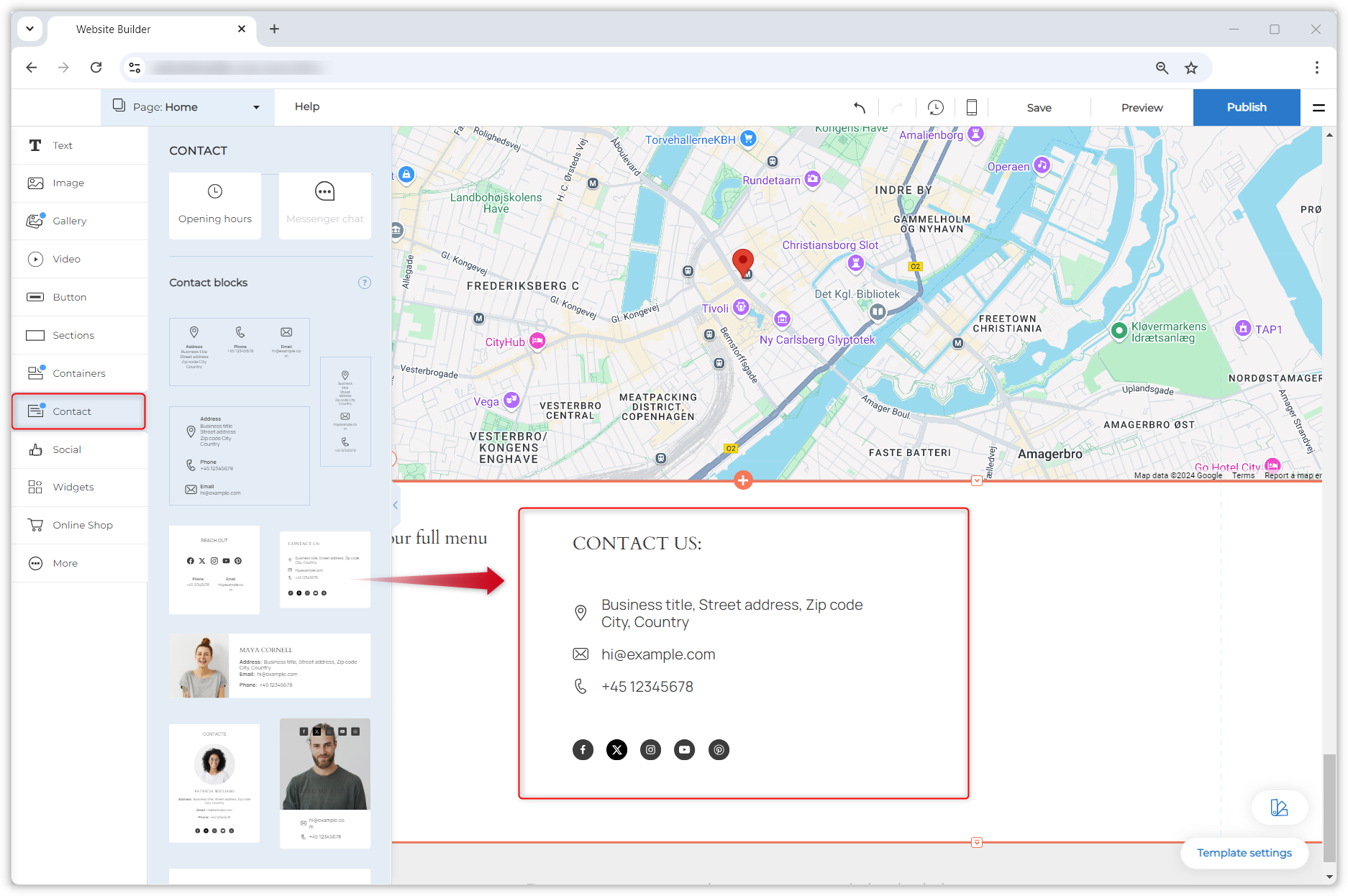Image resolution: width=1348 pixels, height=896 pixels.
Task: Click the Facebook icon in contact block
Action: (x=583, y=750)
